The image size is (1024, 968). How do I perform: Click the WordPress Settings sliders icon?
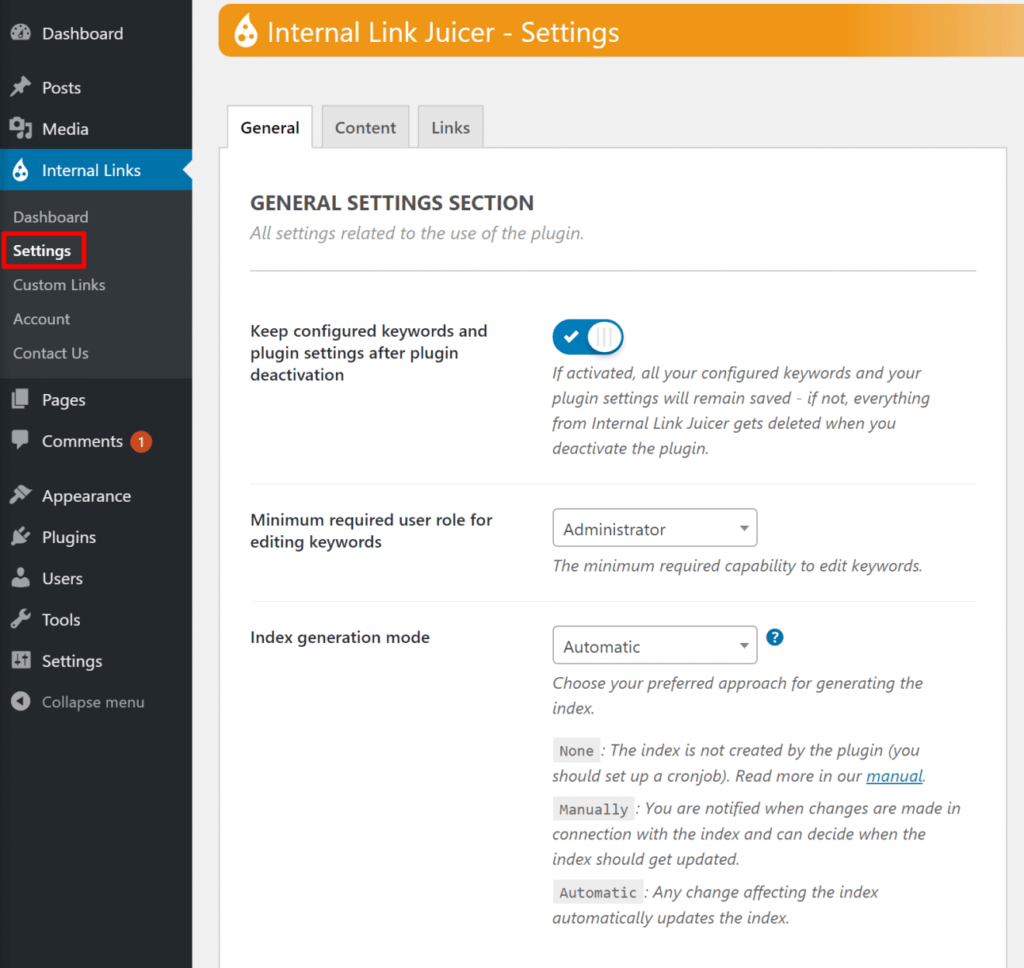pyautogui.click(x=21, y=660)
